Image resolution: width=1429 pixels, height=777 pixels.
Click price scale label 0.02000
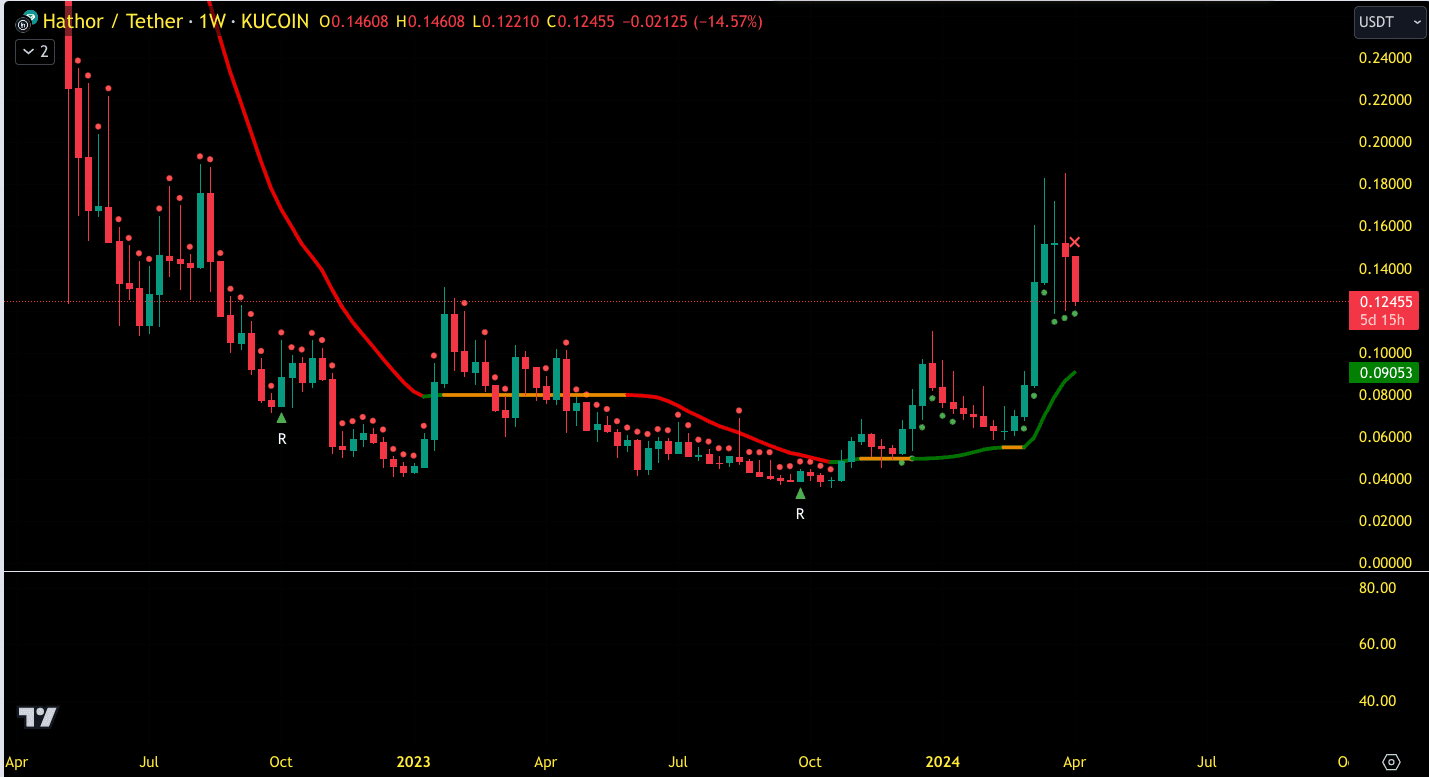coord(1385,521)
